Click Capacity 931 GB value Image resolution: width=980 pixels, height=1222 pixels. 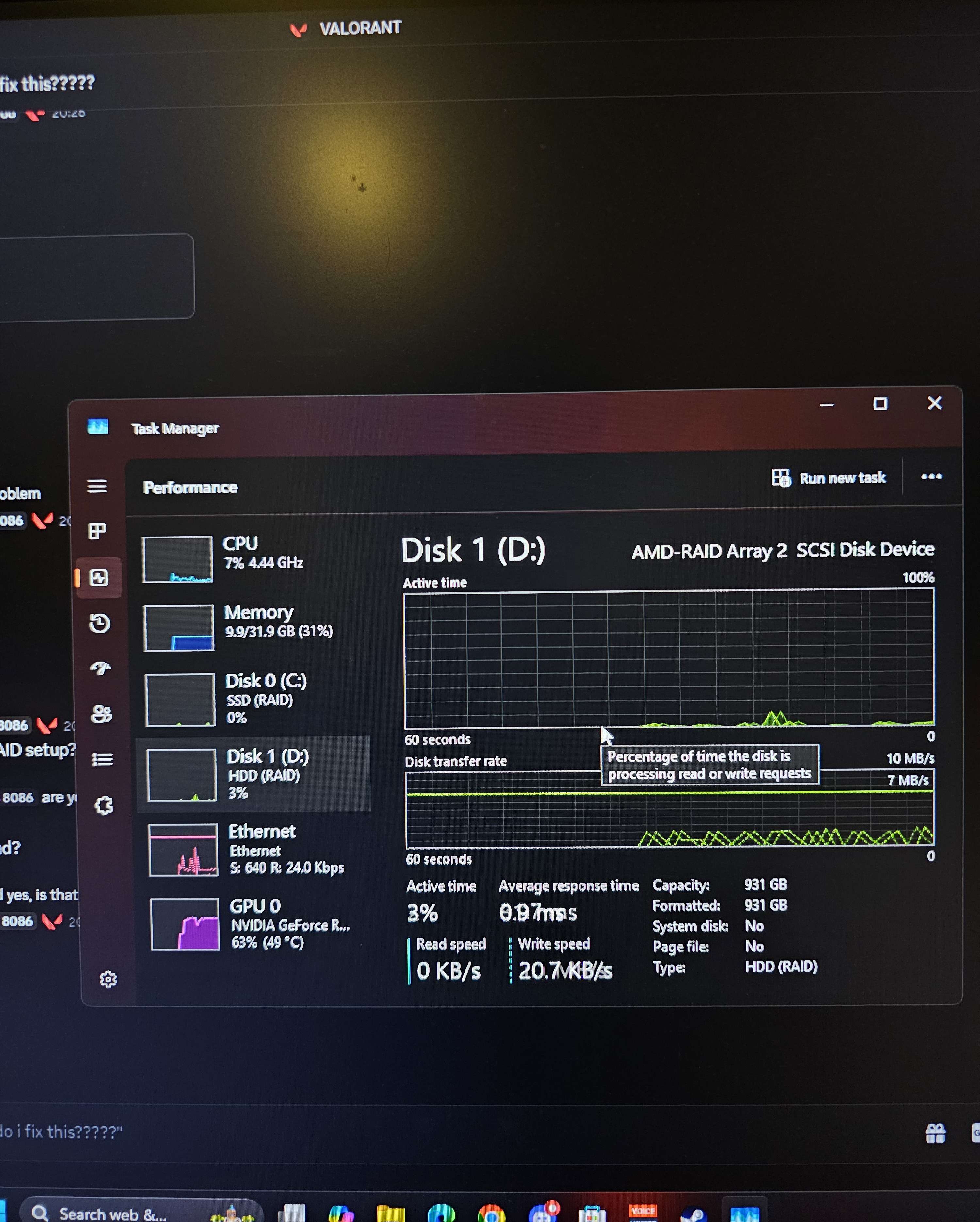pos(766,884)
